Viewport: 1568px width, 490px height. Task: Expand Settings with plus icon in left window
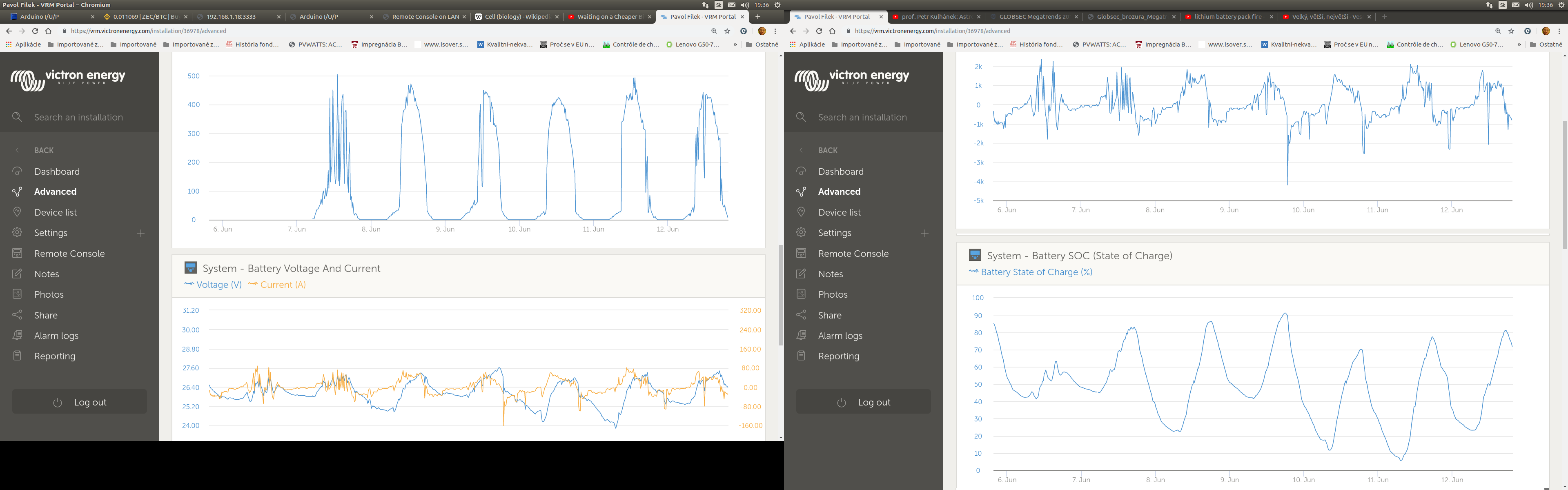click(140, 233)
